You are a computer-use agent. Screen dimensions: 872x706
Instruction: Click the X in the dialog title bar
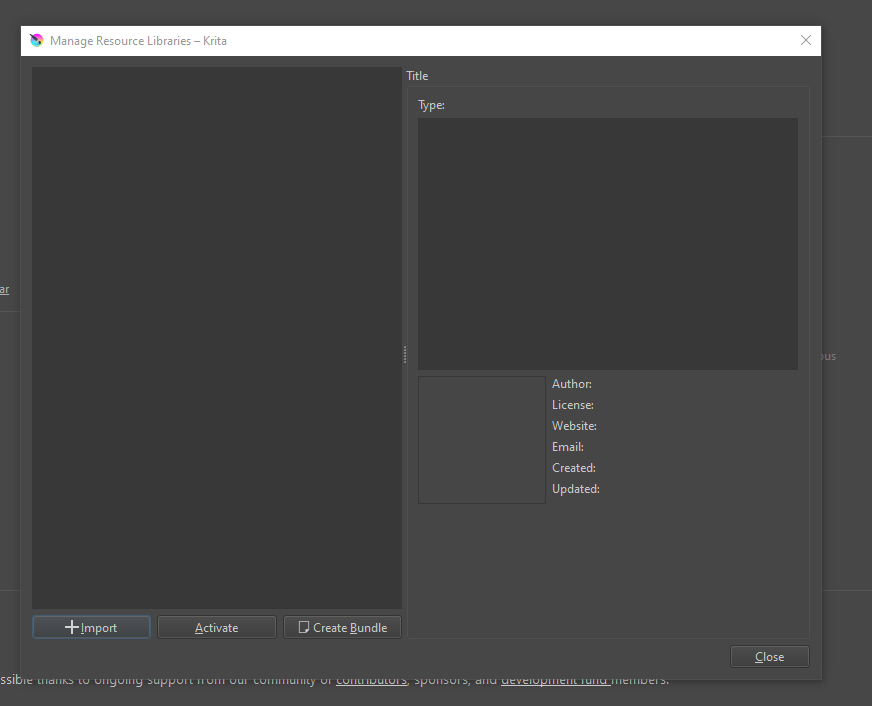pyautogui.click(x=805, y=41)
